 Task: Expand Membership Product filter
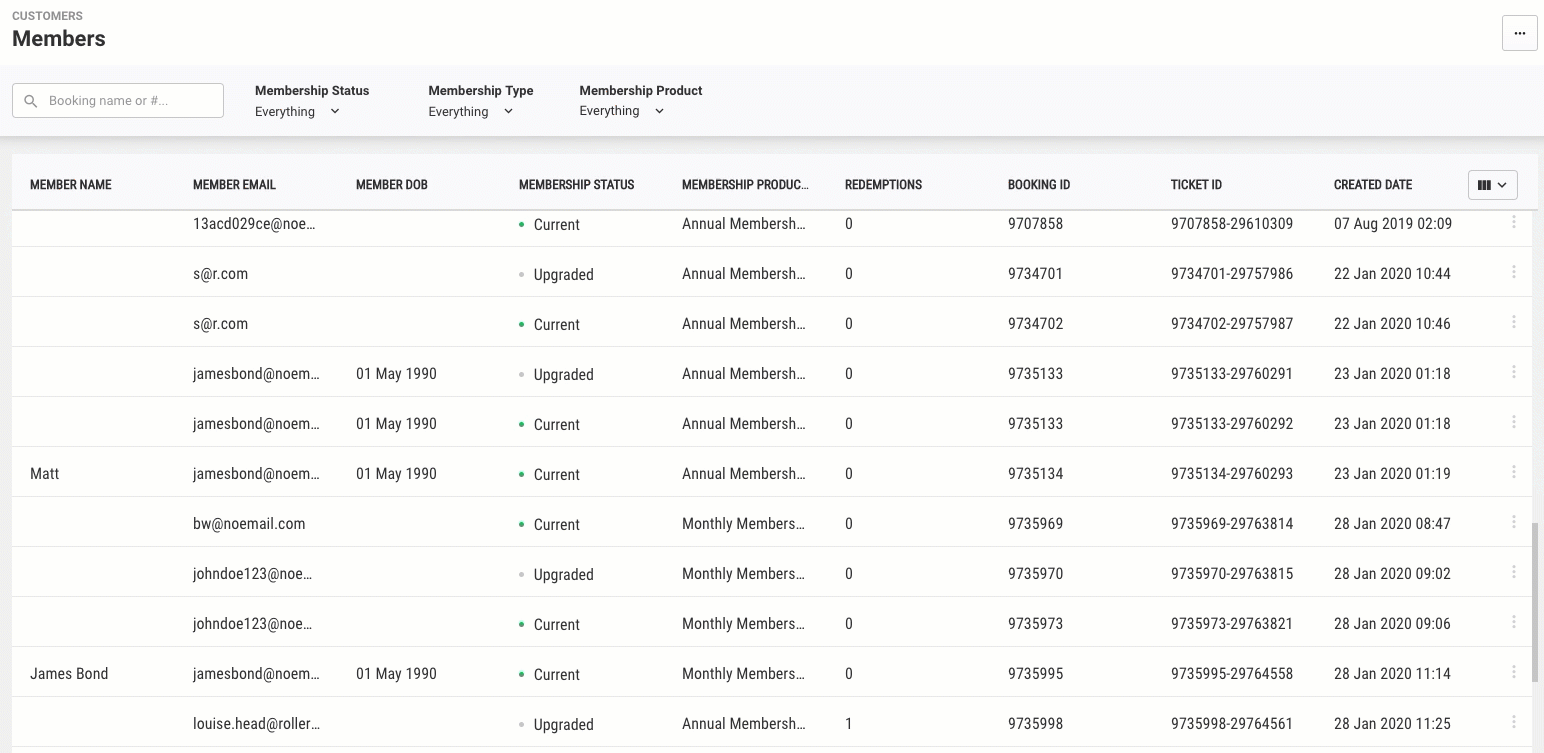[x=622, y=111]
